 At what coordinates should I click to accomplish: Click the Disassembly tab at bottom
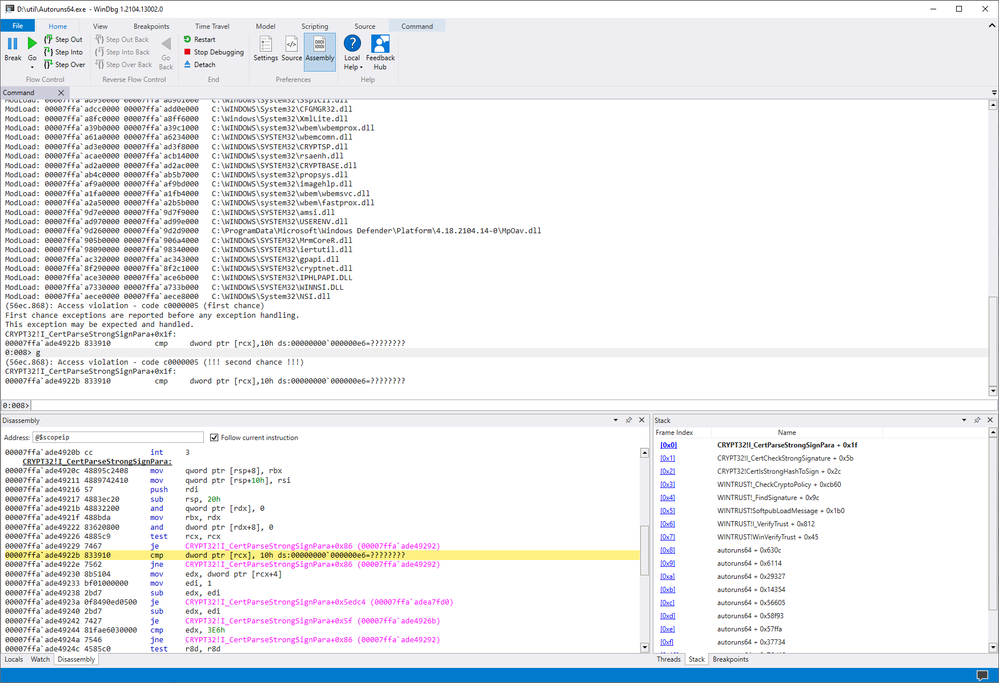click(76, 659)
